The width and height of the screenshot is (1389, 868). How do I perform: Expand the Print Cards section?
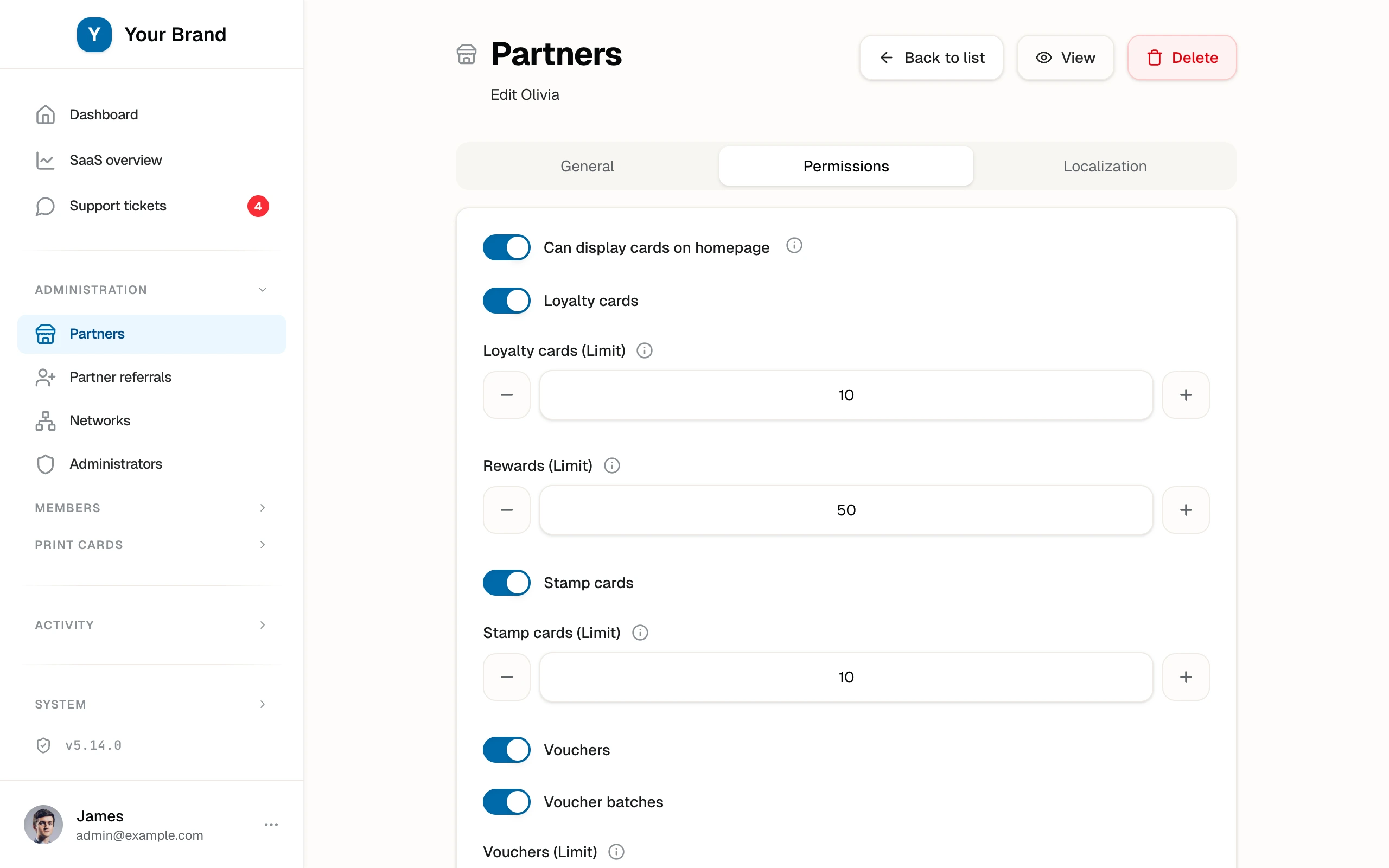[151, 545]
